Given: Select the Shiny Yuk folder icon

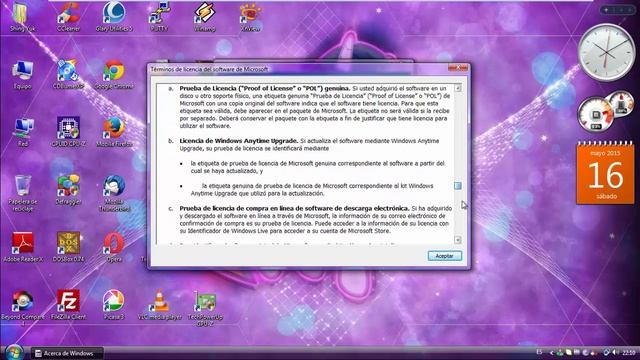Looking at the screenshot, I should point(22,16).
